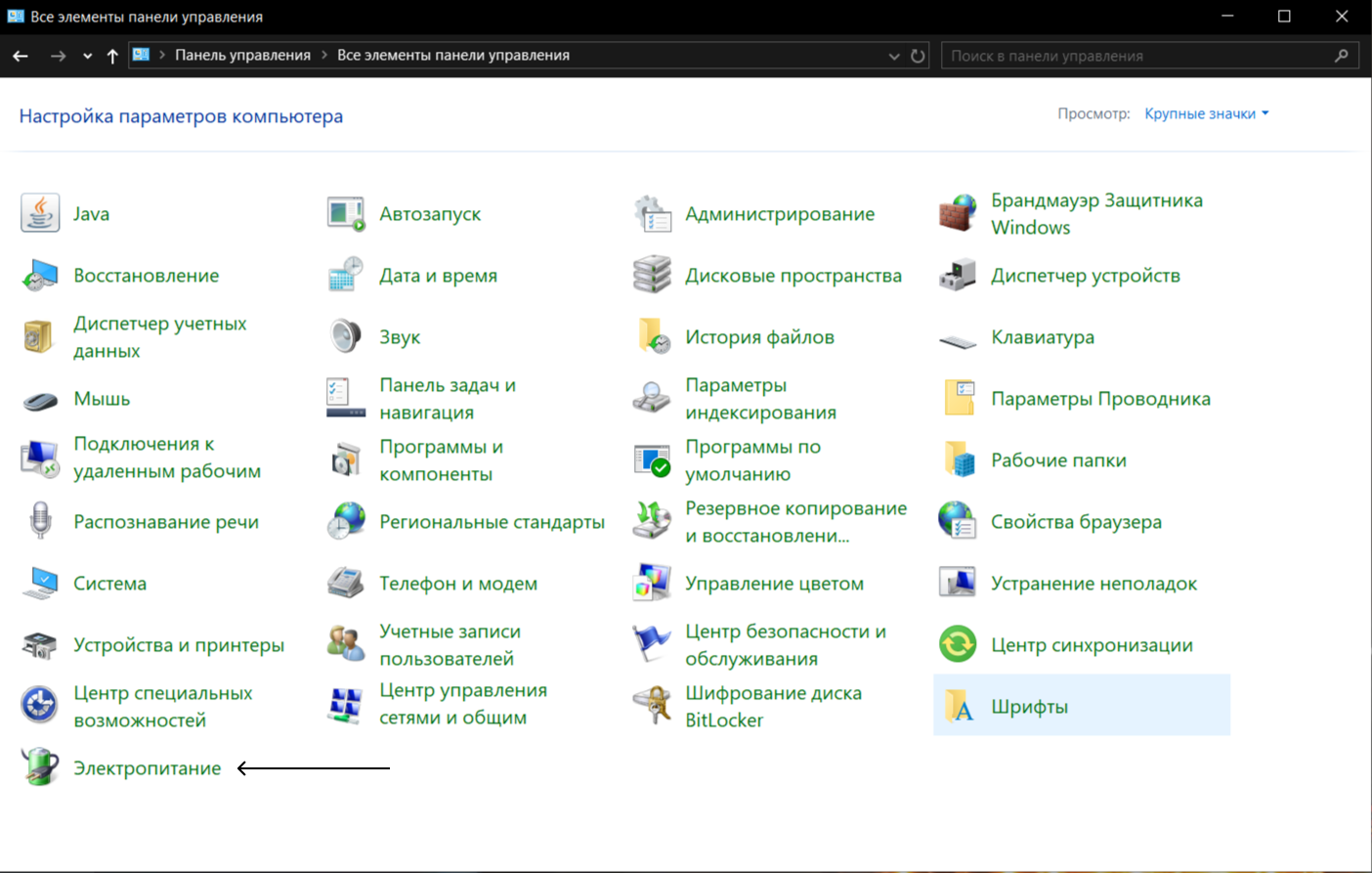Click the window title bar system icon
1372x873 pixels.
[16, 17]
